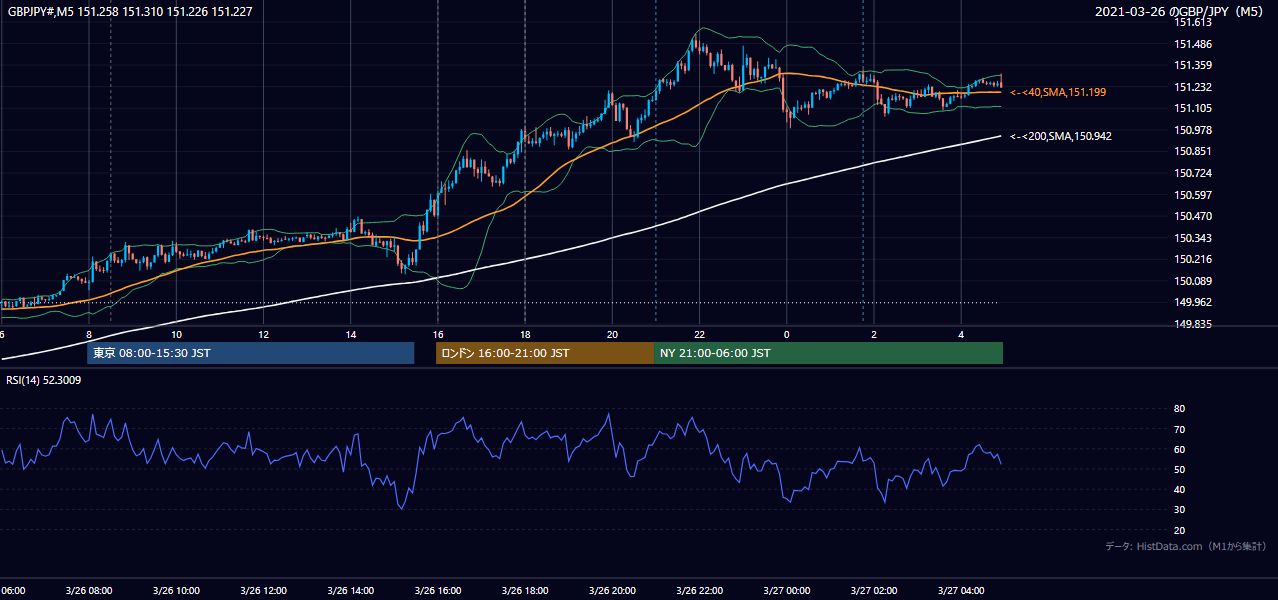Click the RSI scale value 40
The width and height of the screenshot is (1278, 600).
[1180, 490]
